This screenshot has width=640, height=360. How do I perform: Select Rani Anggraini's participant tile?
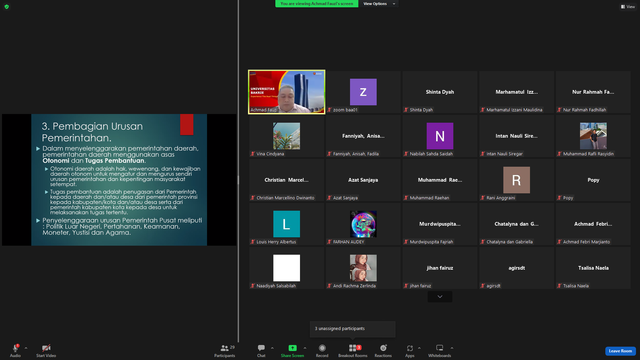pyautogui.click(x=516, y=180)
